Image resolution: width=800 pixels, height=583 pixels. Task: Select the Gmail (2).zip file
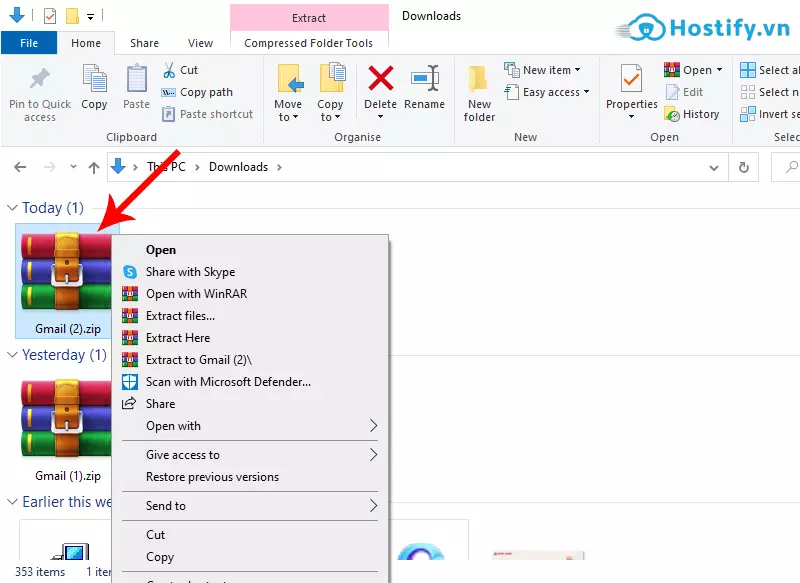point(66,281)
